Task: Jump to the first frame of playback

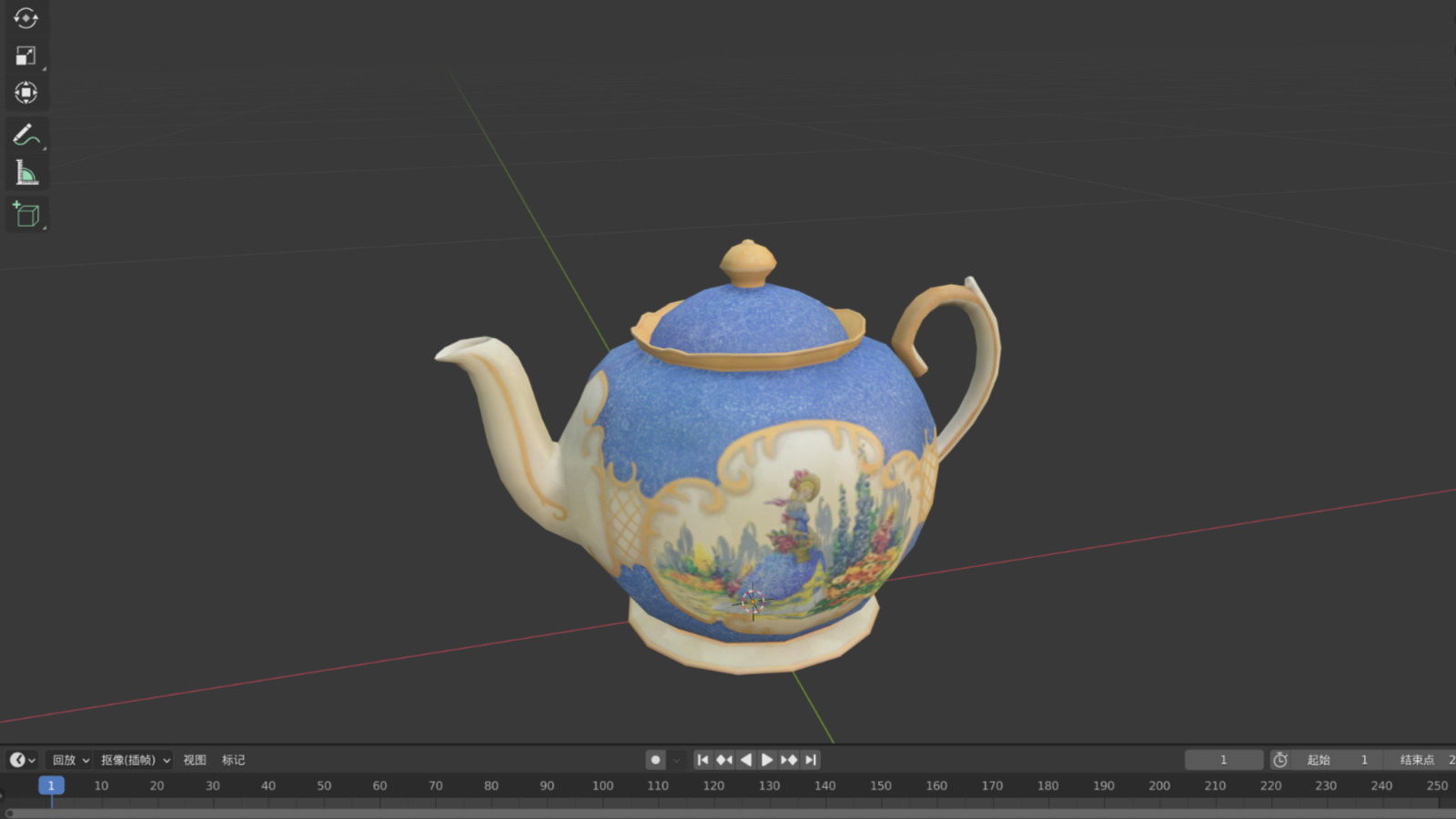Action: (703, 760)
